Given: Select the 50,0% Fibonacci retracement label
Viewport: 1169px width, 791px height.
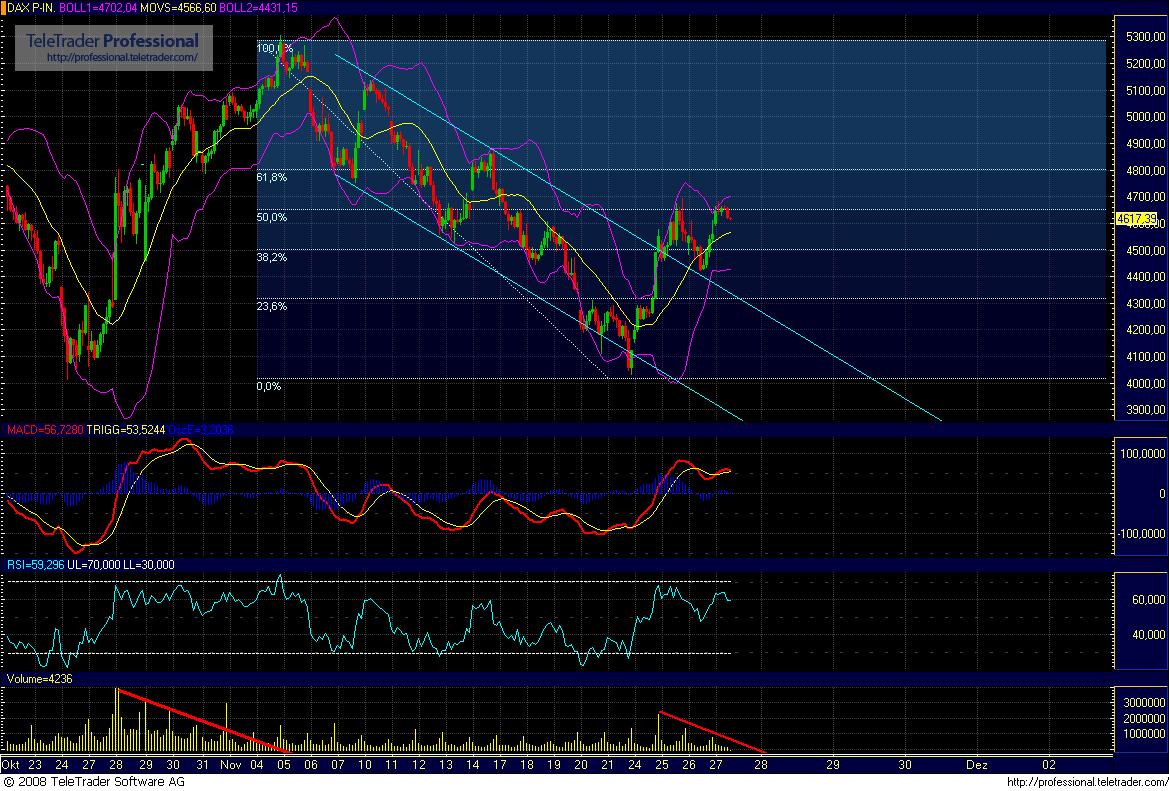Looking at the screenshot, I should [x=272, y=217].
